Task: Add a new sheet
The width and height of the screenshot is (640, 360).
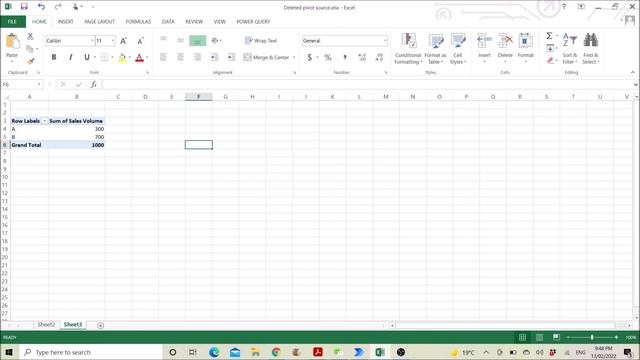Action: pos(100,325)
